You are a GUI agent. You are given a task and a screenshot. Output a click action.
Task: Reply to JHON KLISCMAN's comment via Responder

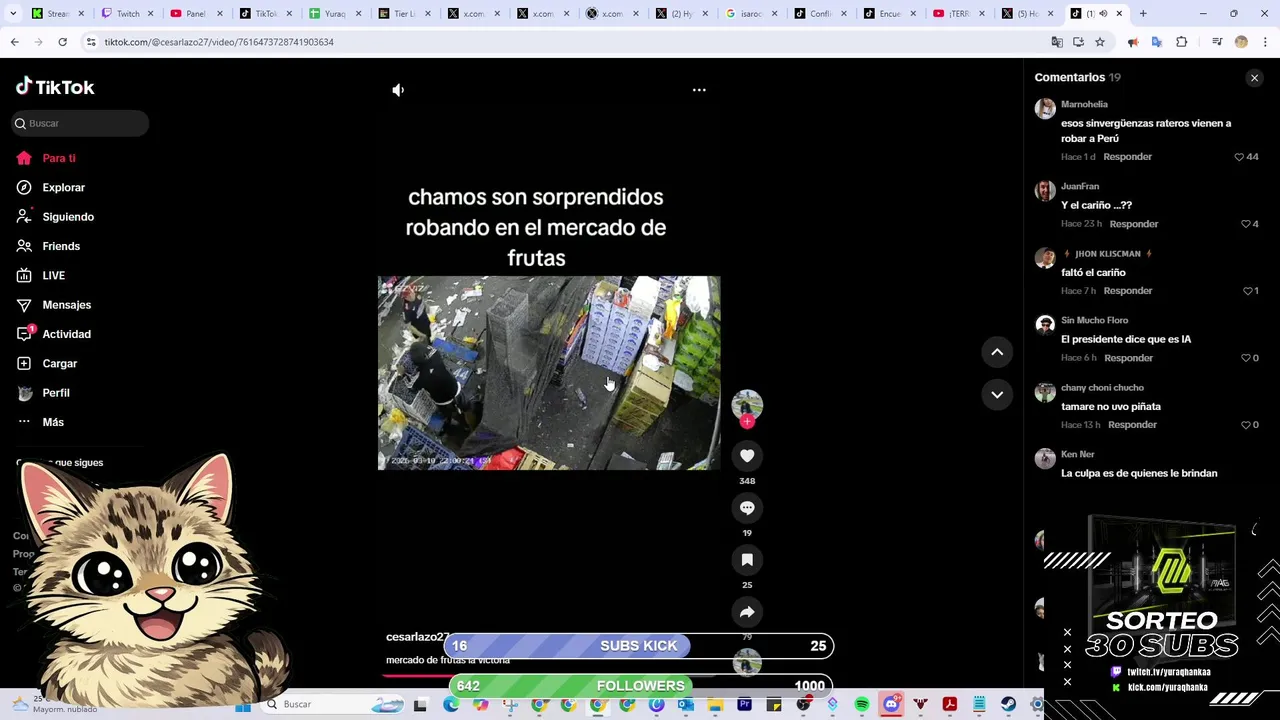[1127, 291]
